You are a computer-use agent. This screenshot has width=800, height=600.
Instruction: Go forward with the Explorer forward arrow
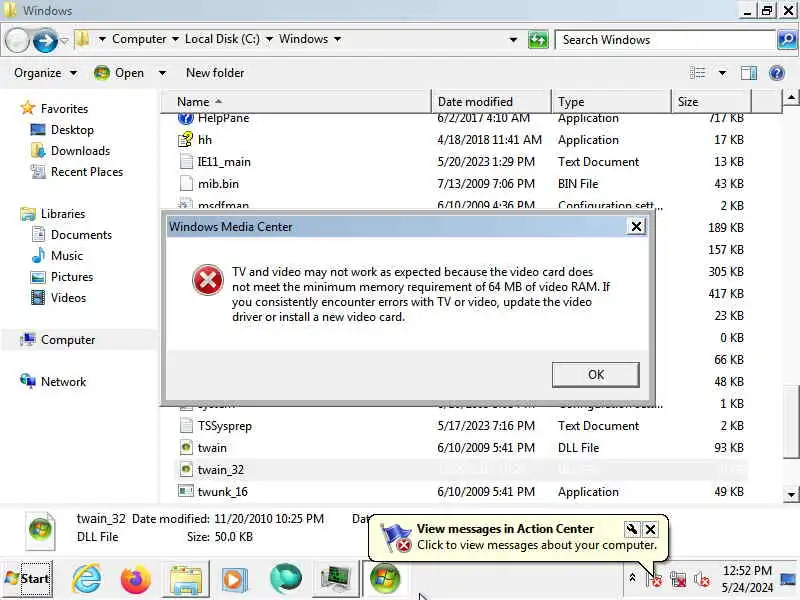[x=45, y=40]
